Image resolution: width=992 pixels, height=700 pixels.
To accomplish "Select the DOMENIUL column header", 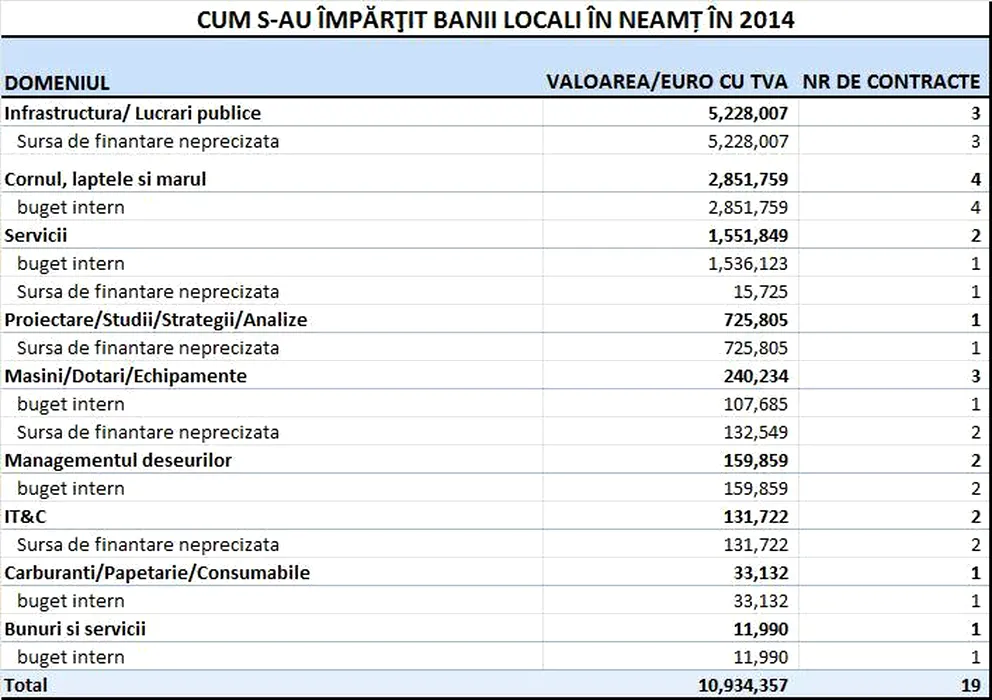I will [x=57, y=83].
